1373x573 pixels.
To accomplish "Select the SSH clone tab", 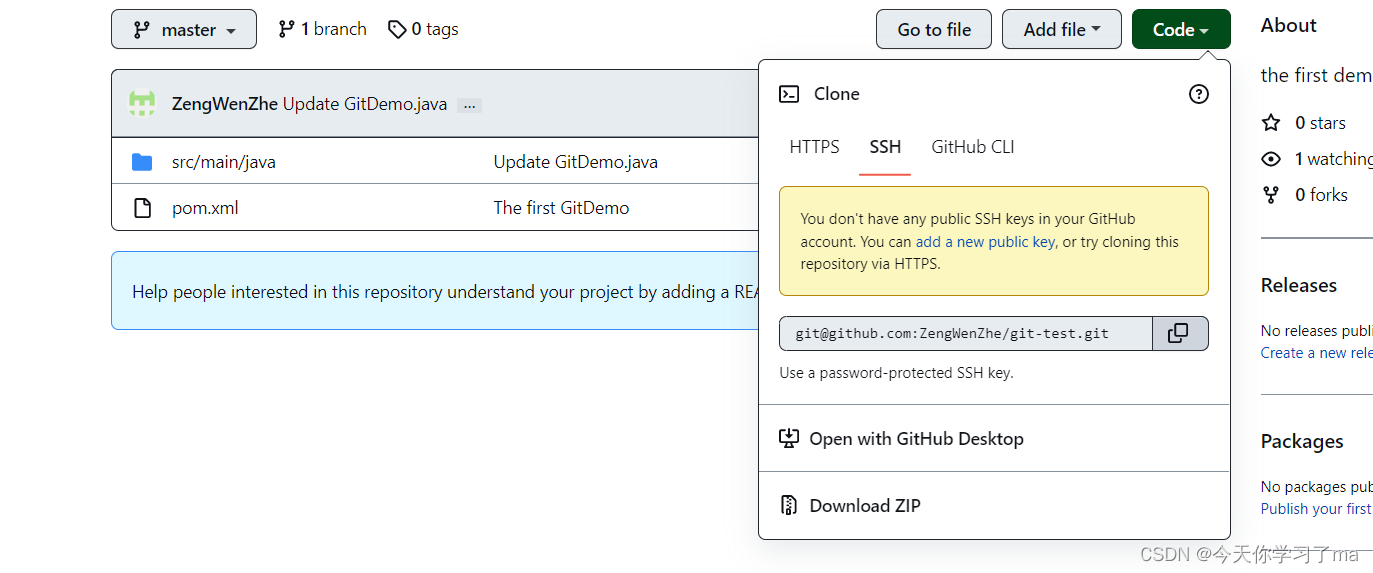I will coord(885,147).
